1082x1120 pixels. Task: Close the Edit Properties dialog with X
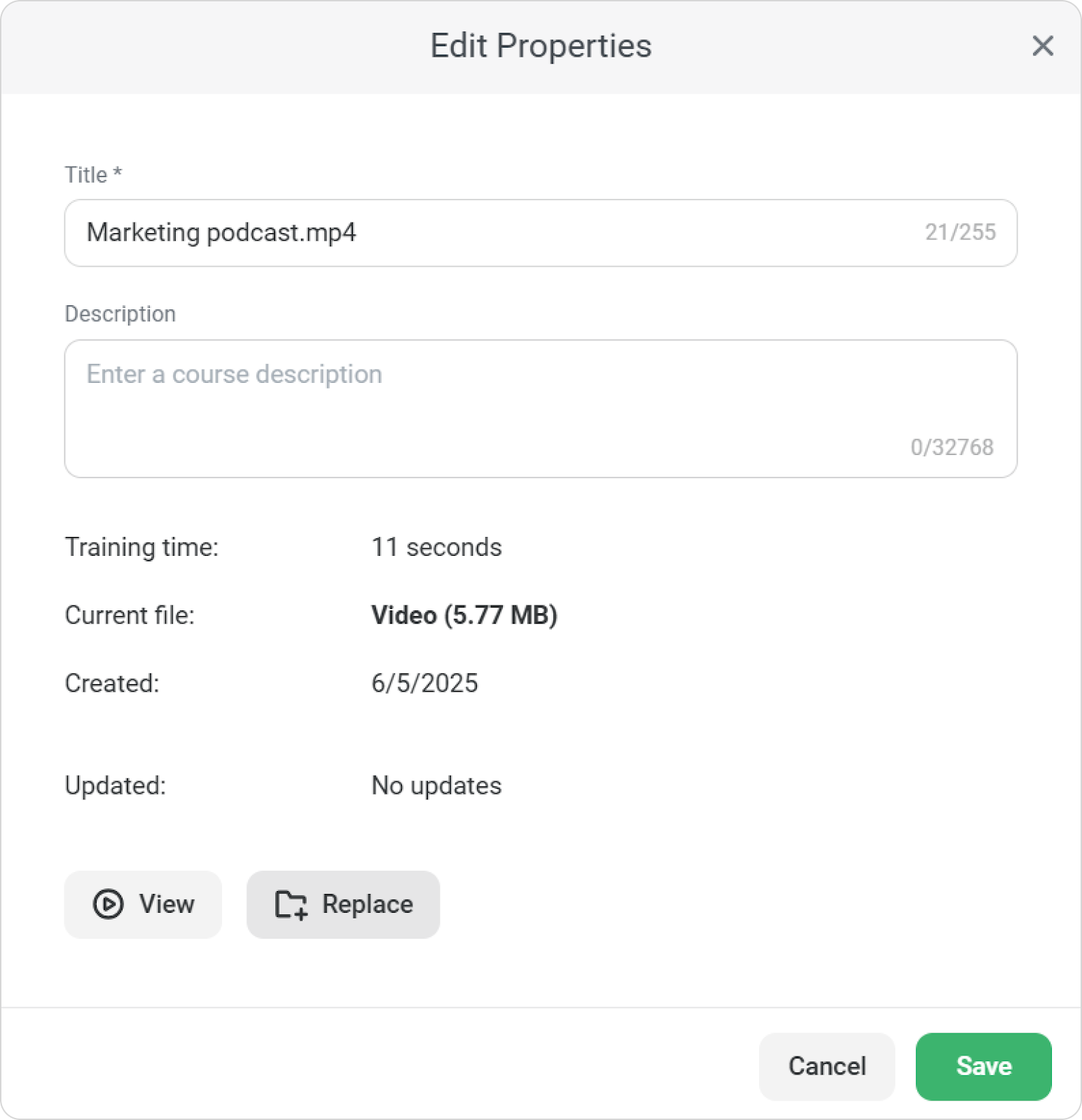[x=1042, y=46]
